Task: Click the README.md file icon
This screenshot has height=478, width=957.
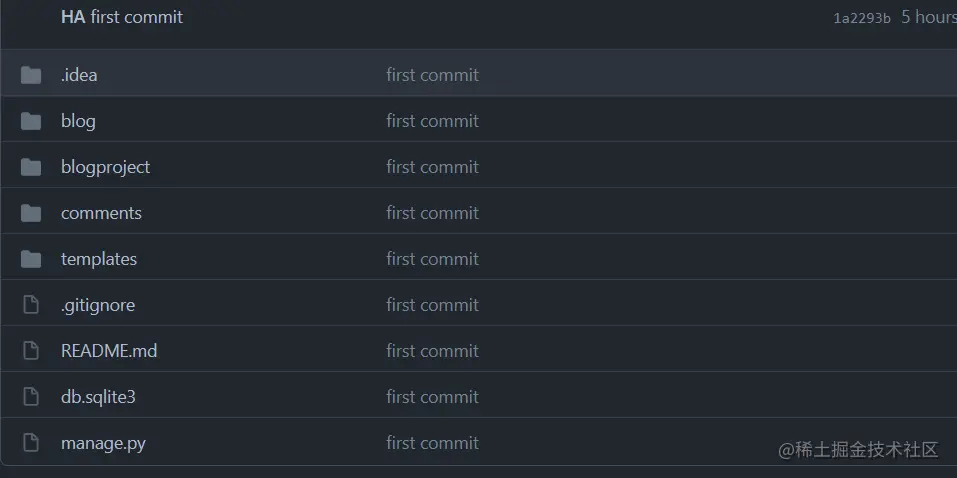Action: [31, 351]
